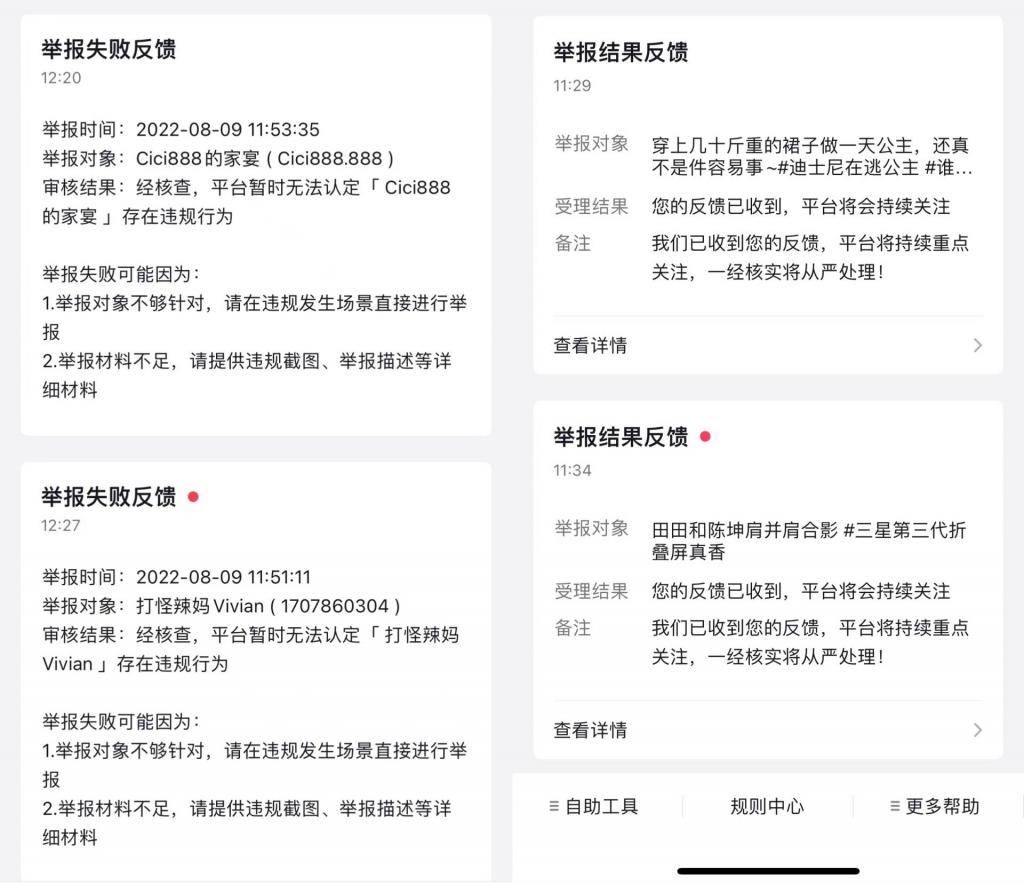Image resolution: width=1024 pixels, height=885 pixels.
Task: Click the Cici888的家宴 report target line
Action: tap(219, 158)
